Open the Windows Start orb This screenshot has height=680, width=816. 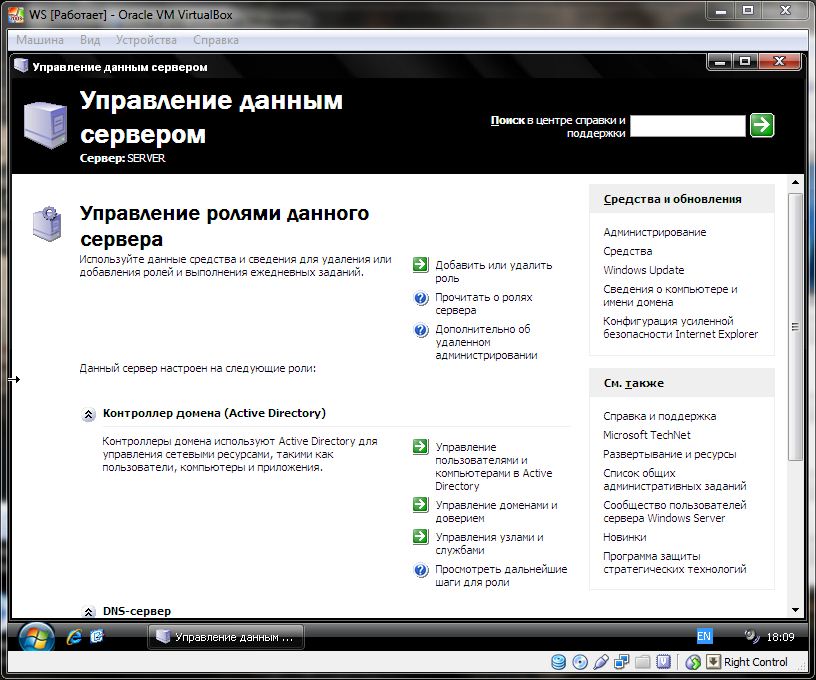pos(36,637)
